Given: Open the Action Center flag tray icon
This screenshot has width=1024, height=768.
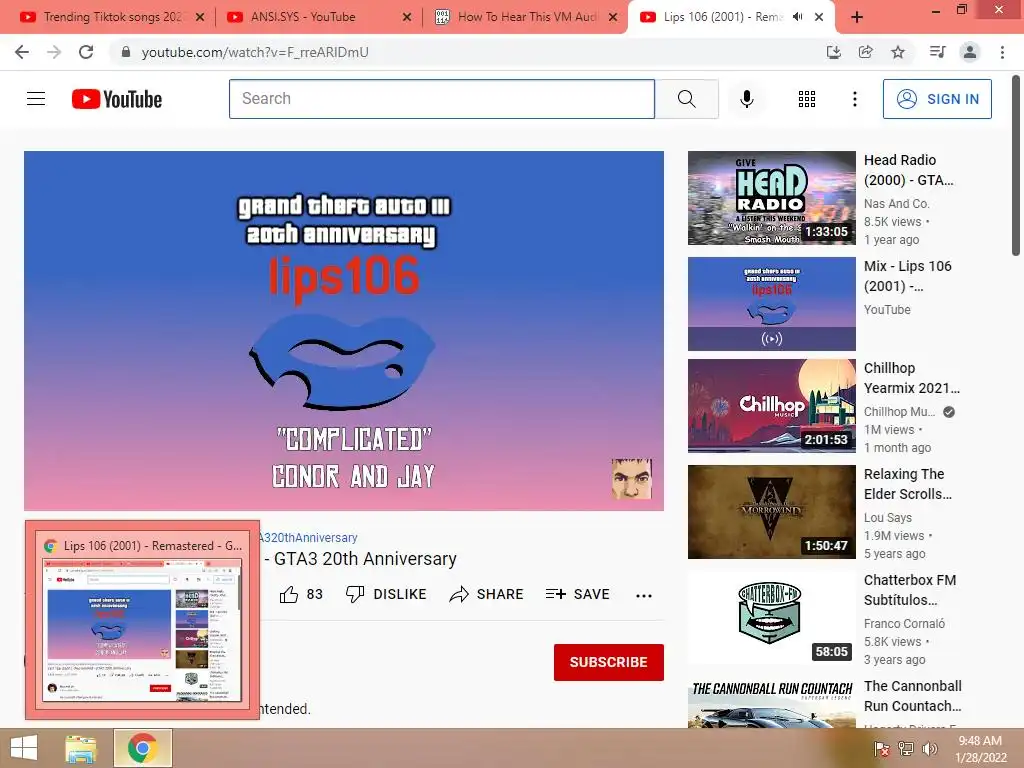Looking at the screenshot, I should 881,748.
